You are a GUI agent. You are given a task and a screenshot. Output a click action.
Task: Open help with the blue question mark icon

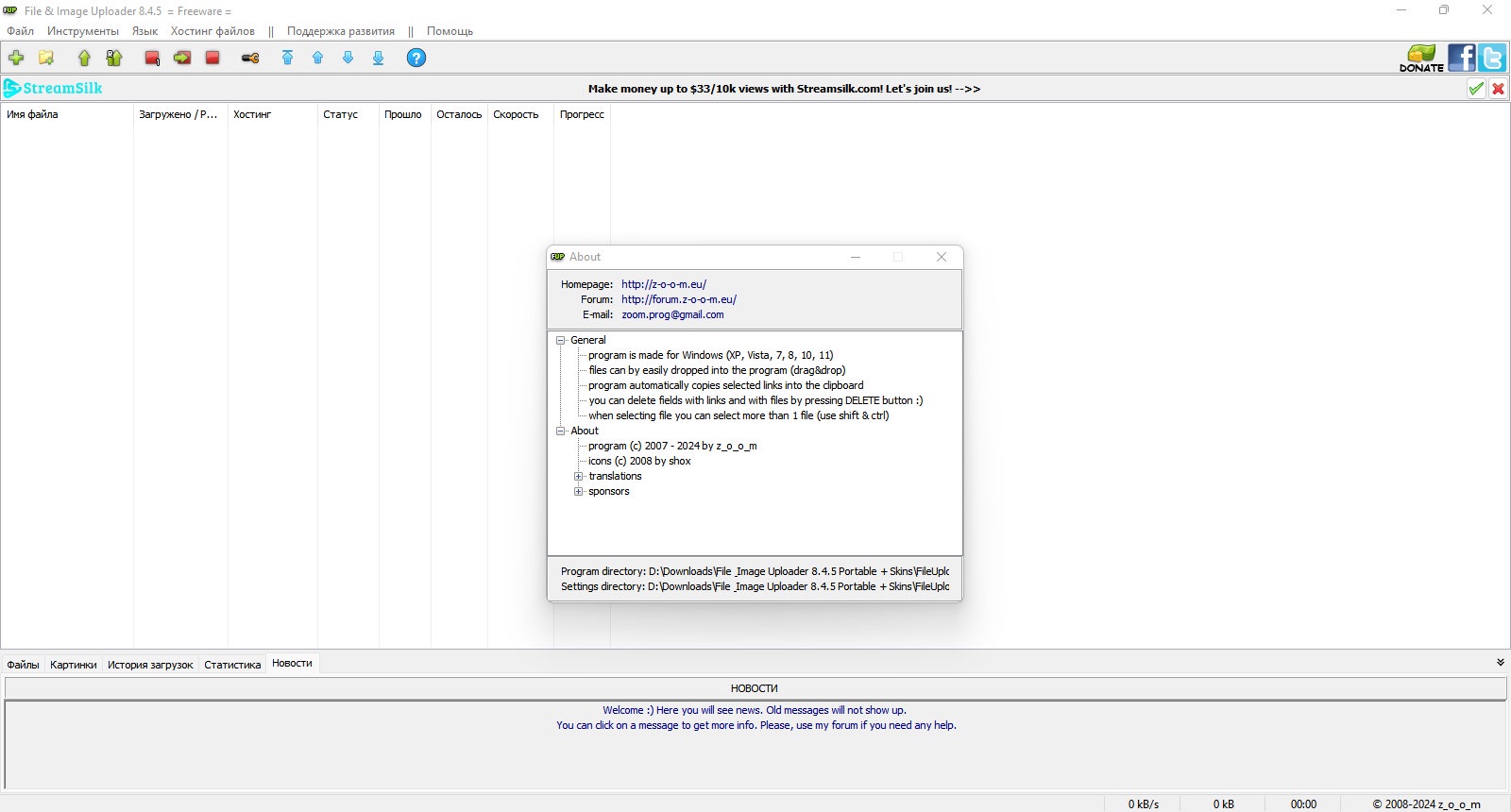pos(416,58)
